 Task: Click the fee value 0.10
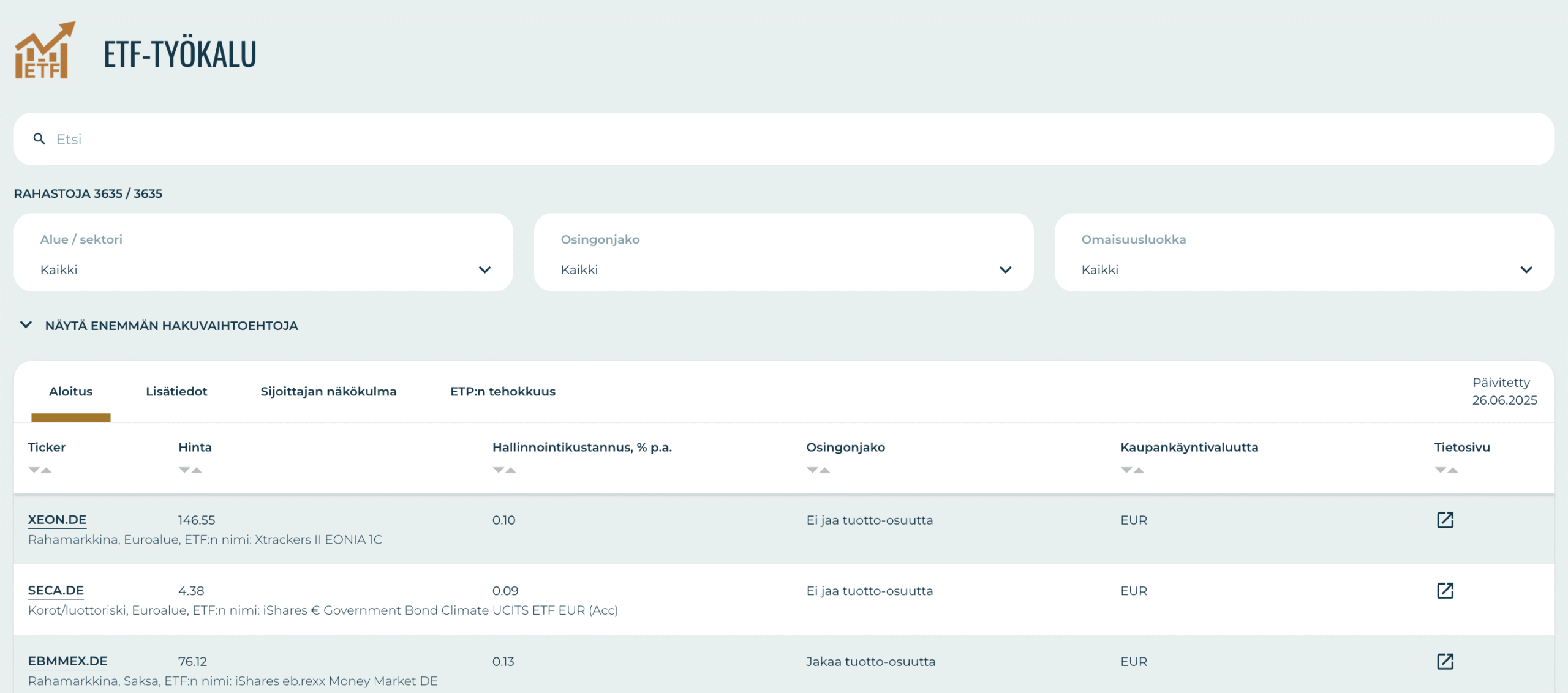click(x=504, y=520)
